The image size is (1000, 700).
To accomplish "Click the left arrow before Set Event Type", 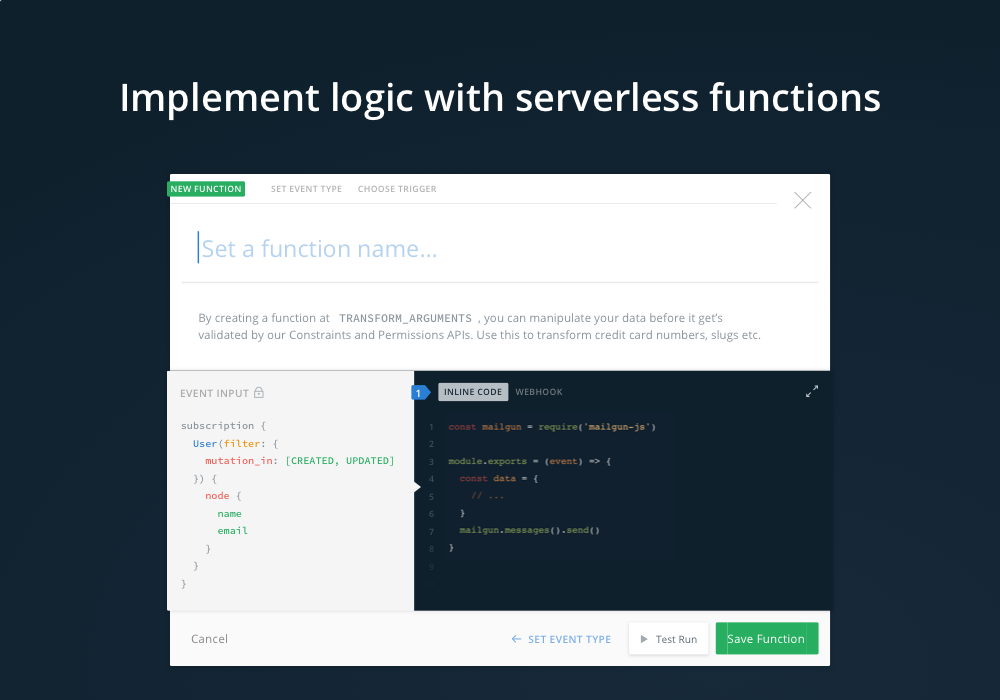I will (x=516, y=639).
